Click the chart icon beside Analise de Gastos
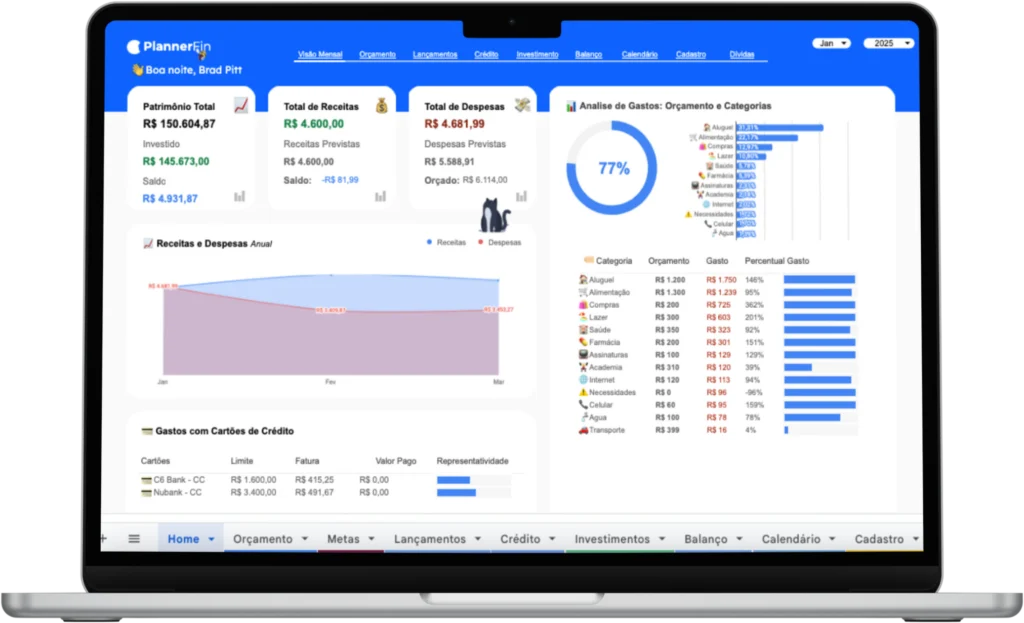 [571, 106]
